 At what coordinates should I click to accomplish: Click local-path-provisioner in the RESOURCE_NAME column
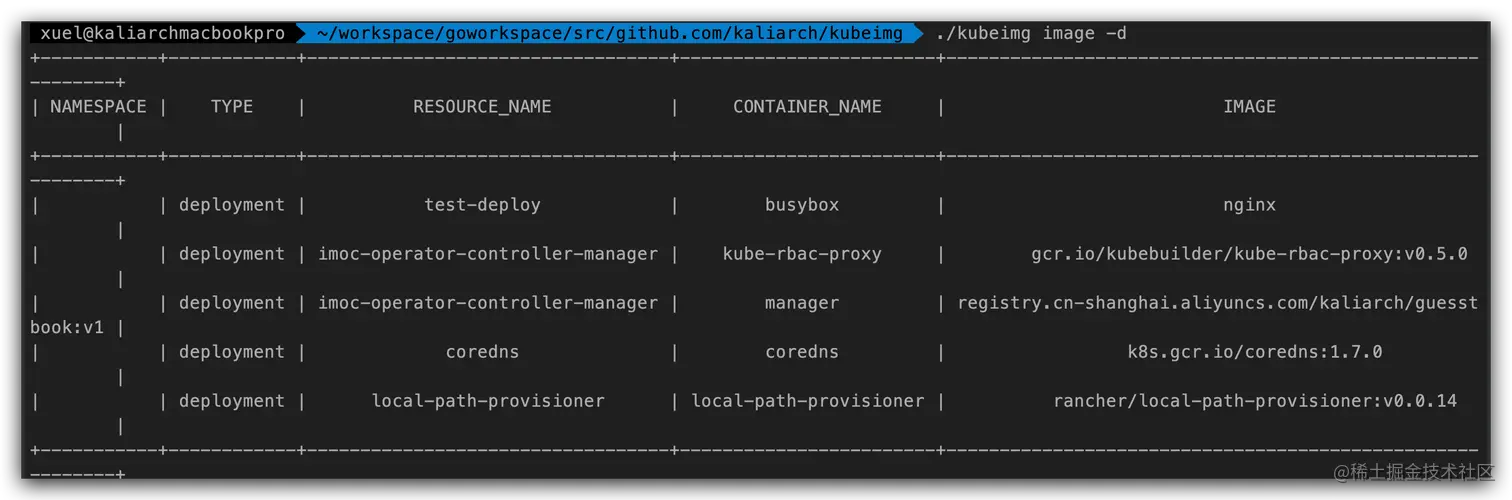coord(488,401)
